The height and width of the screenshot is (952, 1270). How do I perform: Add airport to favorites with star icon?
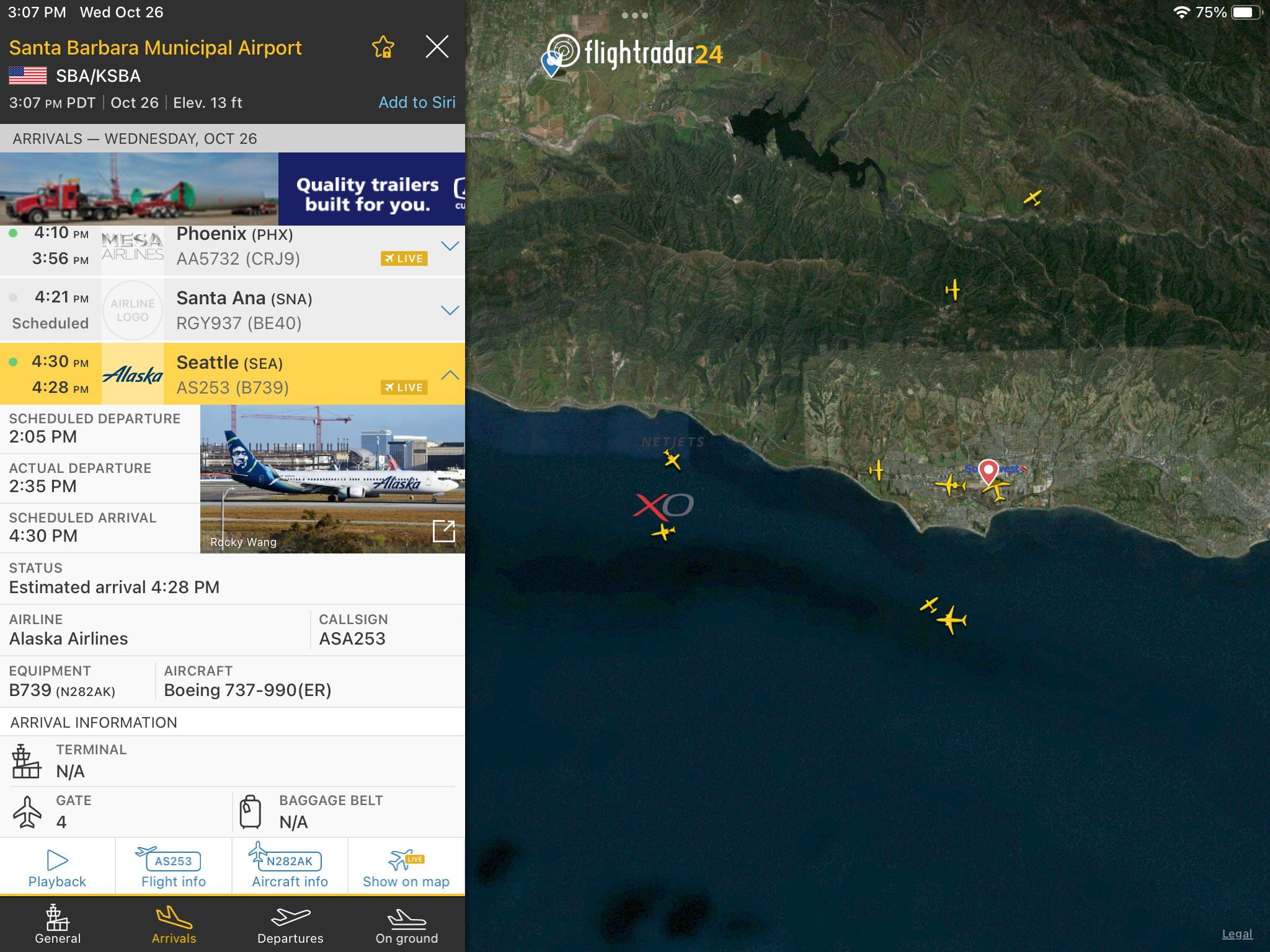(x=383, y=47)
